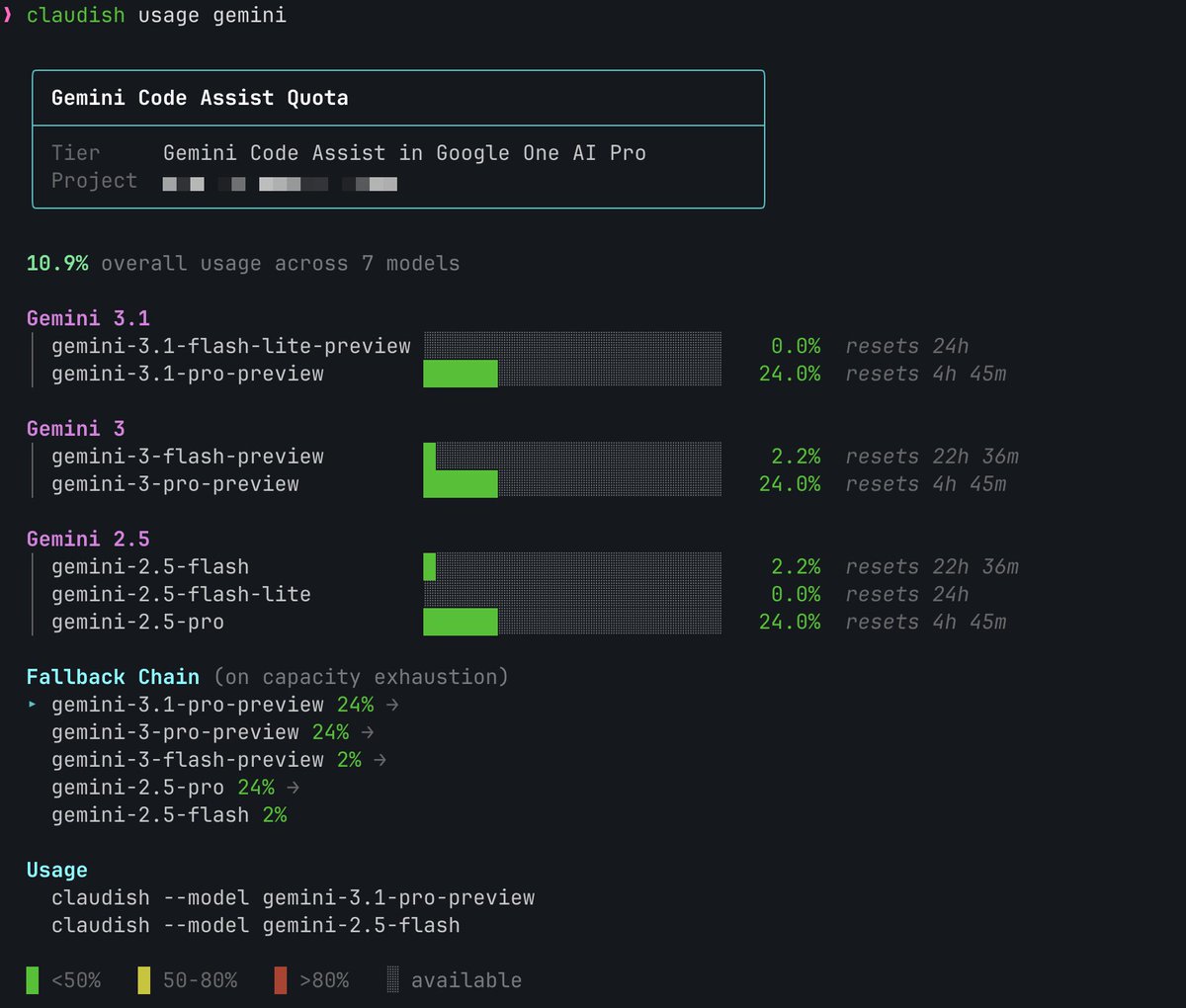The height and width of the screenshot is (1008, 1186).
Task: Click the triangle marker before gemini-3.1-pro-preview in the chain
Action: pos(33,705)
